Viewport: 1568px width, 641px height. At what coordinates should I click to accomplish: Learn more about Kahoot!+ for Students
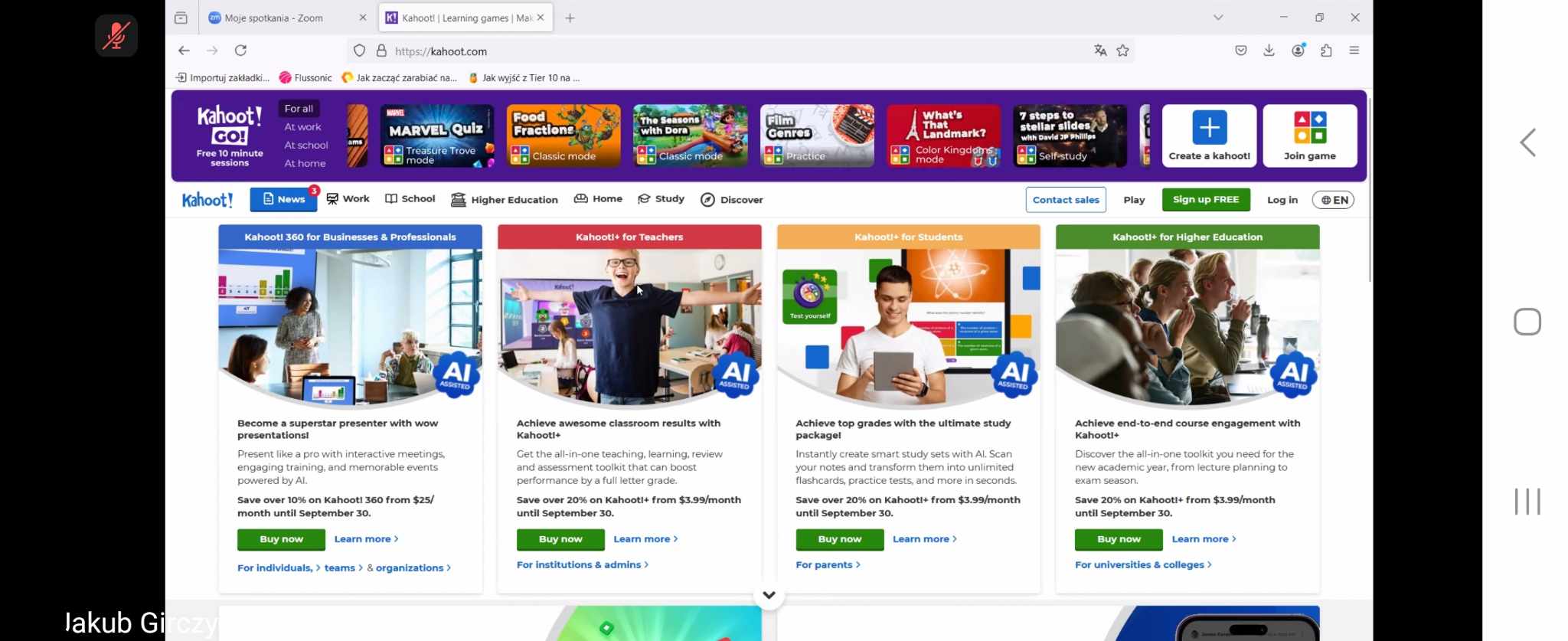tap(924, 539)
